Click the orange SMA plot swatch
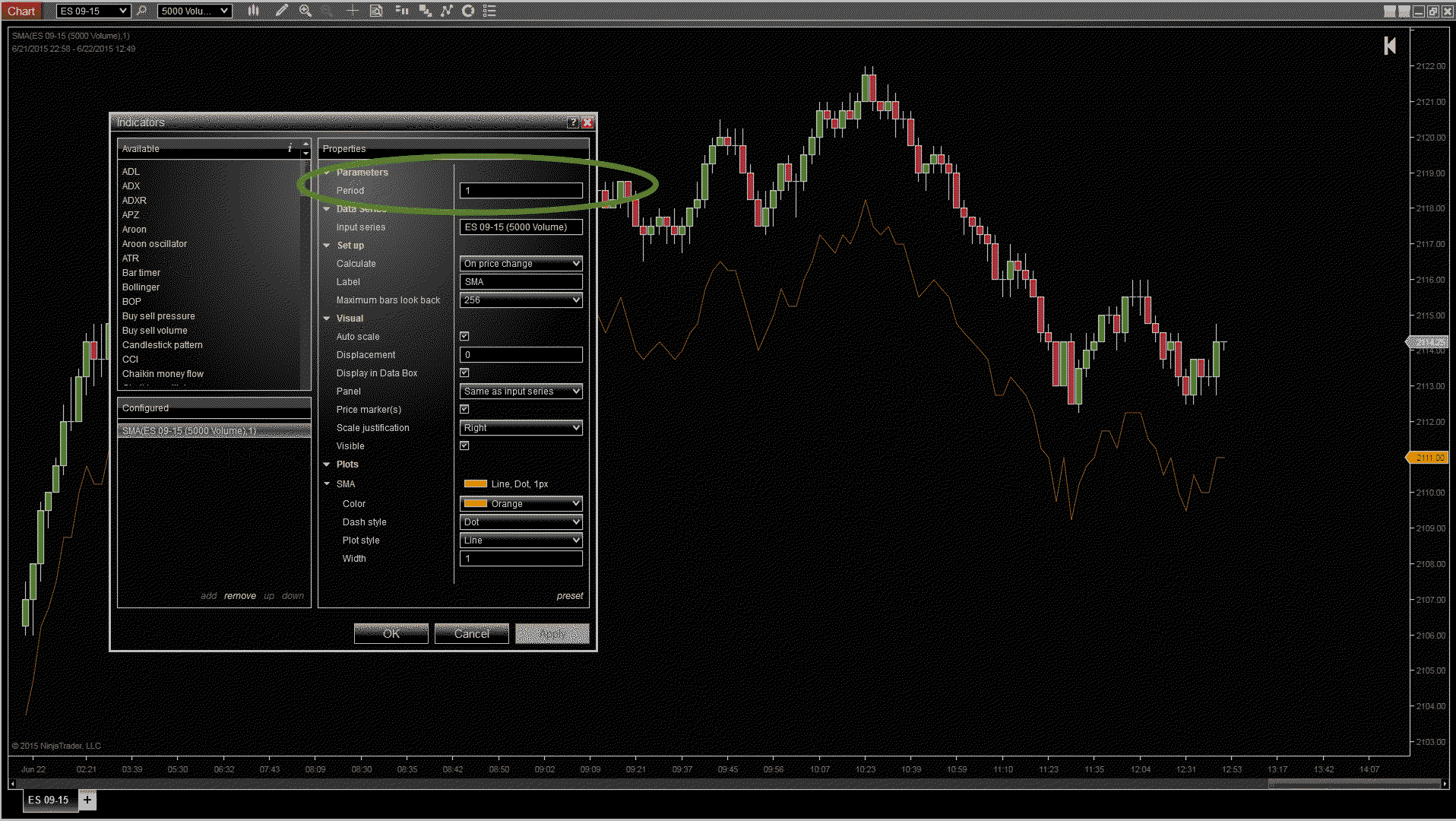Image resolution: width=1456 pixels, height=821 pixels. [476, 484]
